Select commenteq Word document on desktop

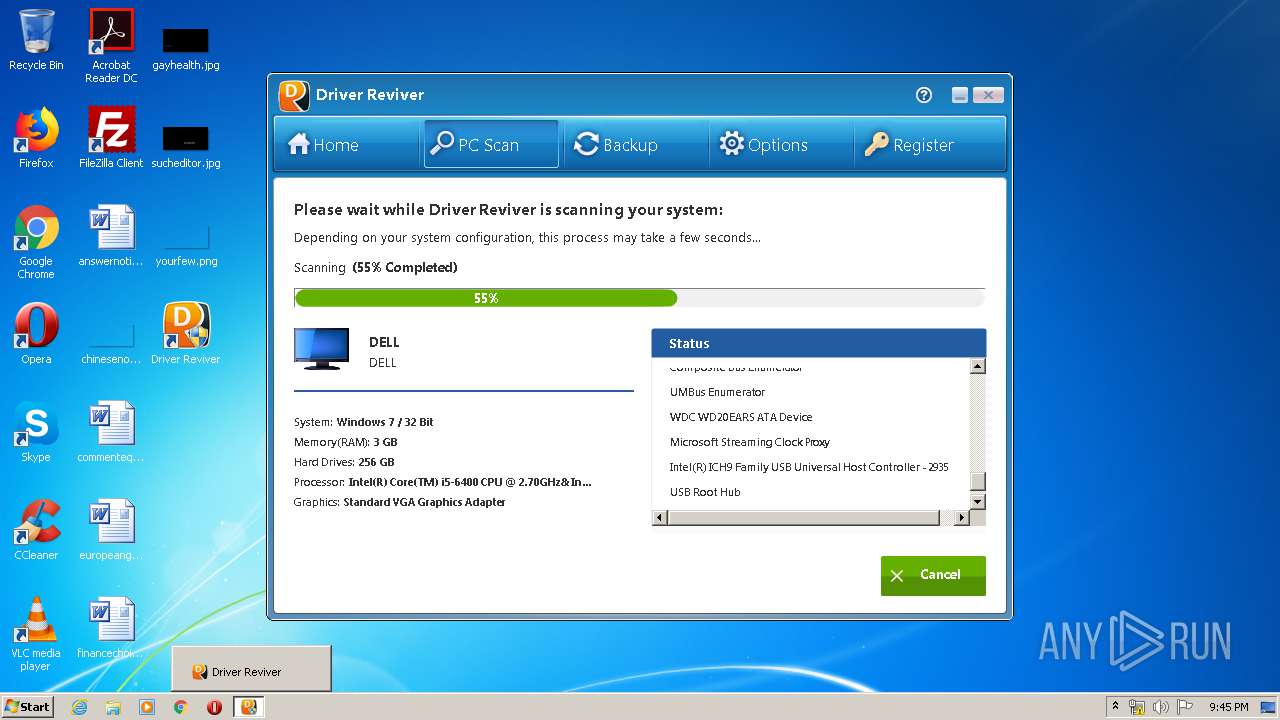(x=111, y=431)
